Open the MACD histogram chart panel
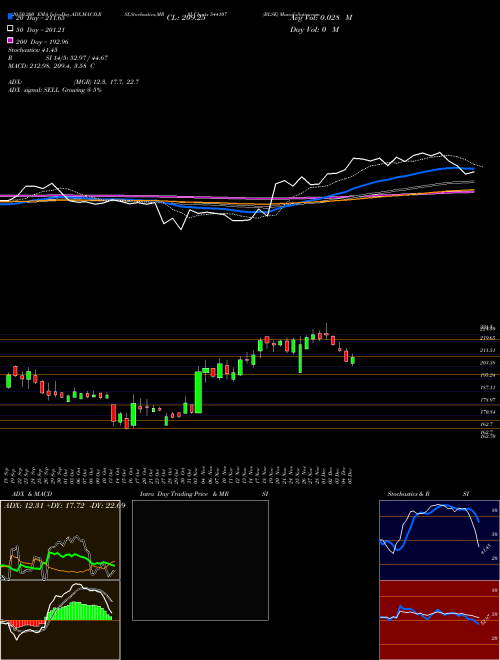This screenshot has width=500, height=660. click(x=60, y=620)
